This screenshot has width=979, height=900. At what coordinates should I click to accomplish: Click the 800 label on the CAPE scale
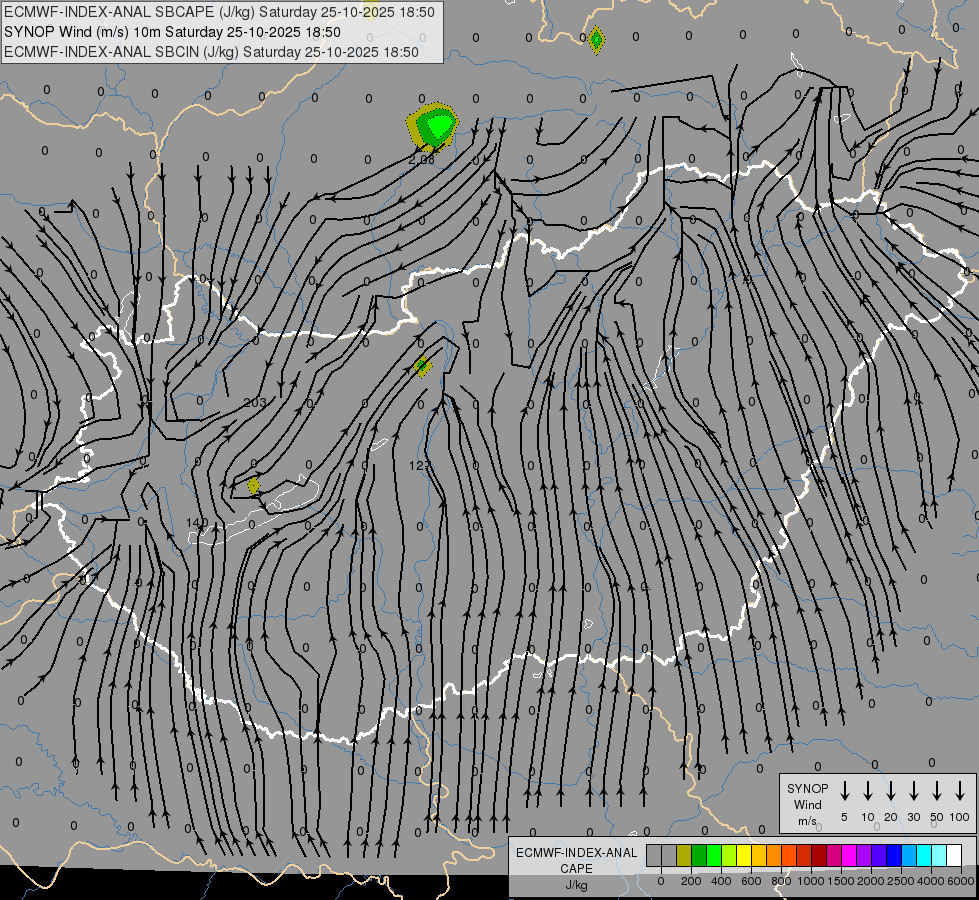click(x=781, y=881)
